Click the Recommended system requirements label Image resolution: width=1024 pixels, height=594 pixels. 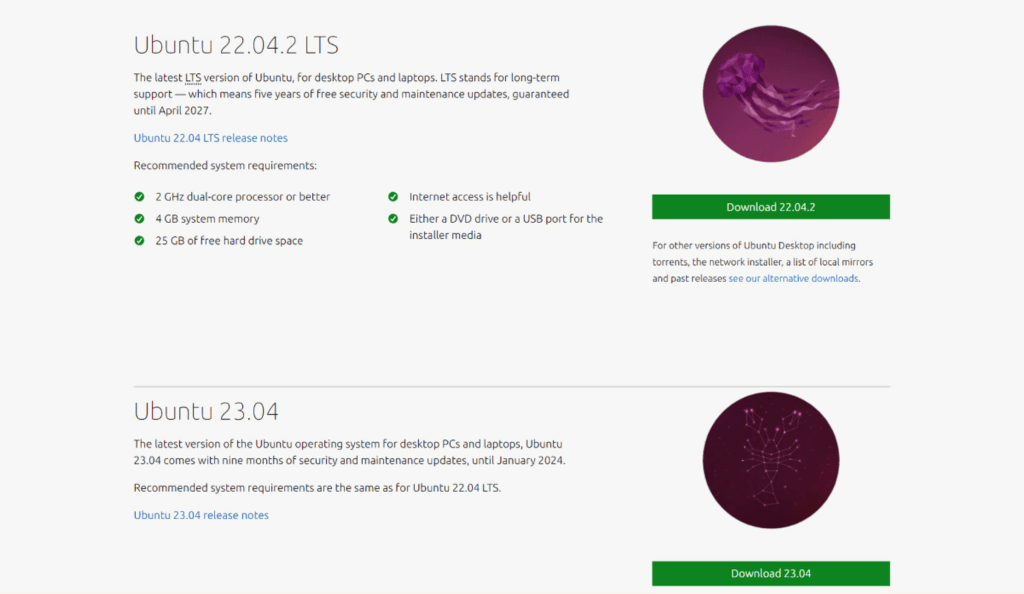point(225,166)
